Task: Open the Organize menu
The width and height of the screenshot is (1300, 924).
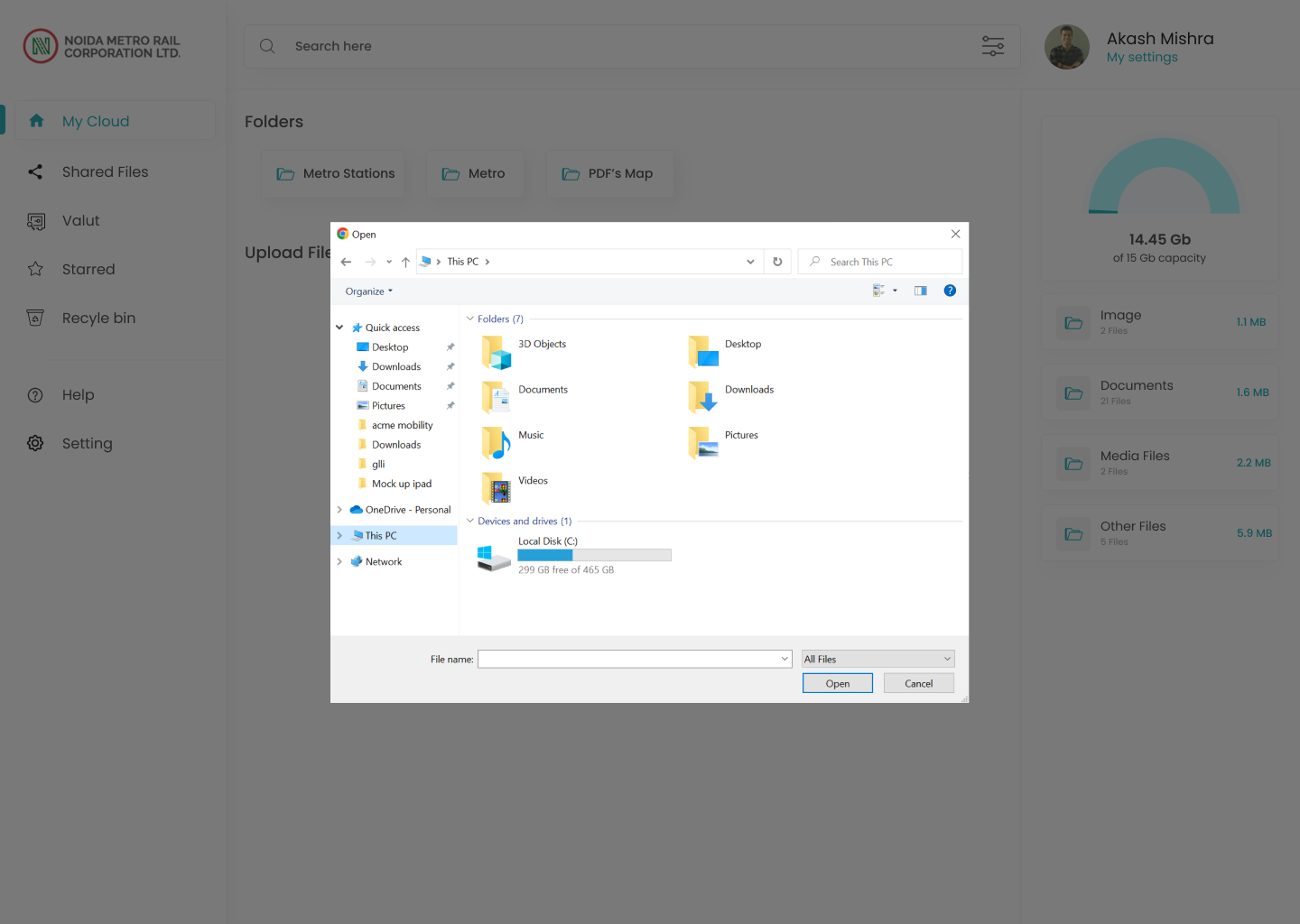Action: tap(368, 291)
